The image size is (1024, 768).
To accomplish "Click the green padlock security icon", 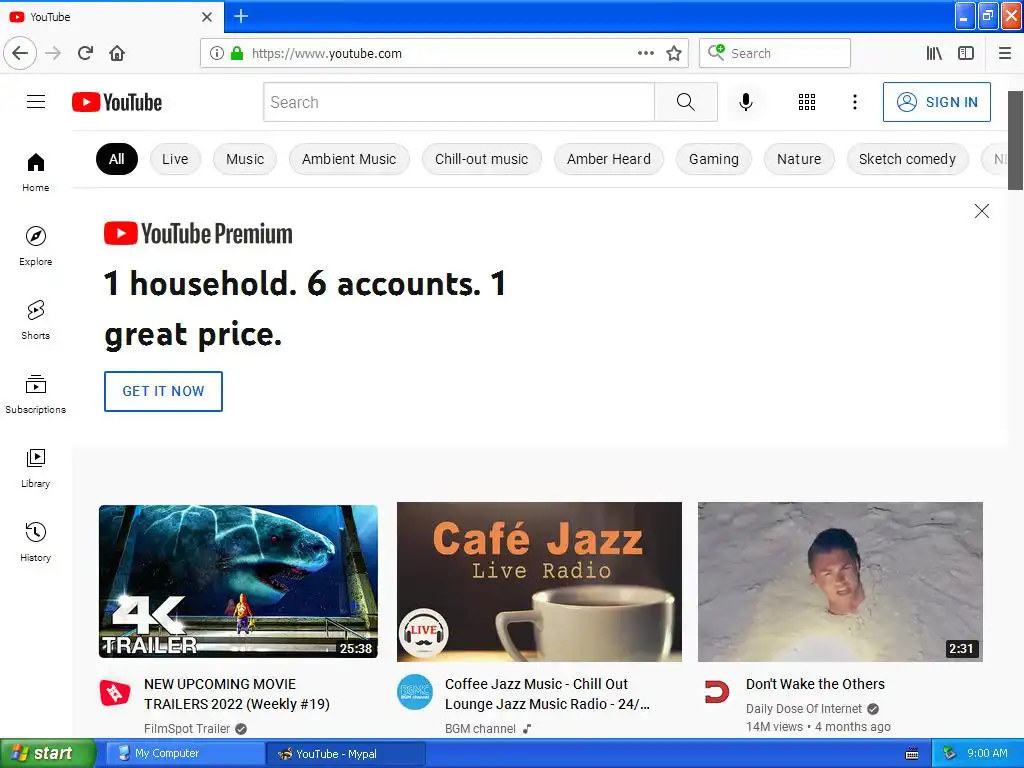I will (237, 53).
